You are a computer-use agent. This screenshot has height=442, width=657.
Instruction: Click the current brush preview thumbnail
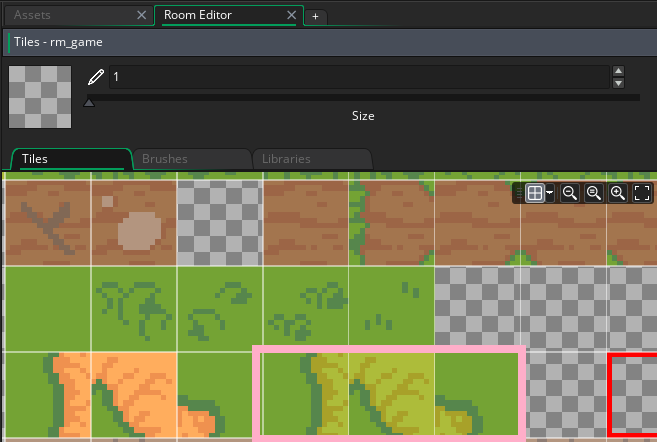40,97
